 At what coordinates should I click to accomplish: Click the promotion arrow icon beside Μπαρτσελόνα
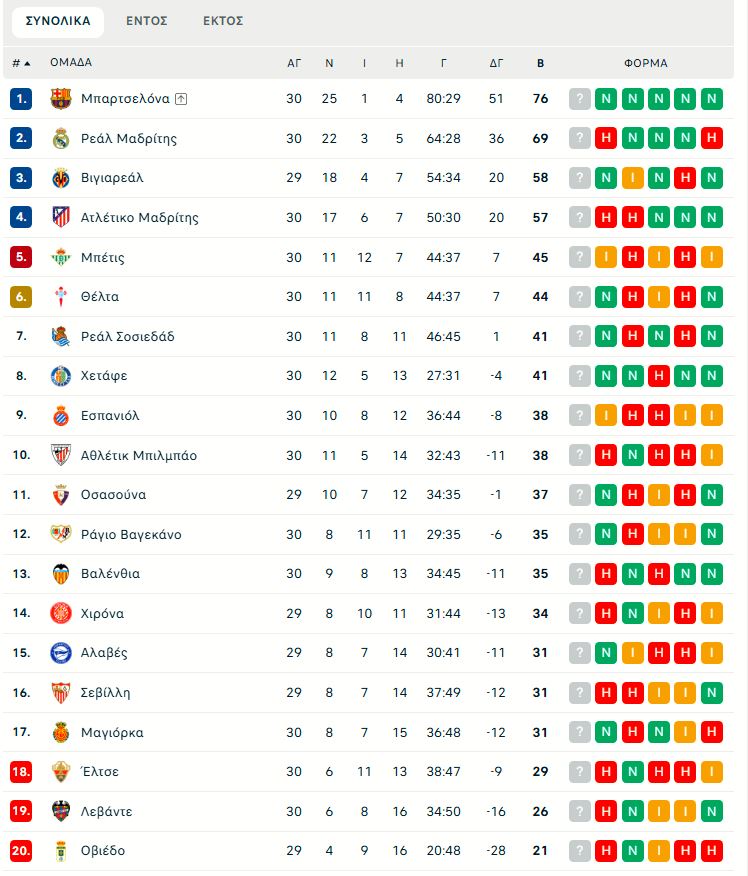181,99
